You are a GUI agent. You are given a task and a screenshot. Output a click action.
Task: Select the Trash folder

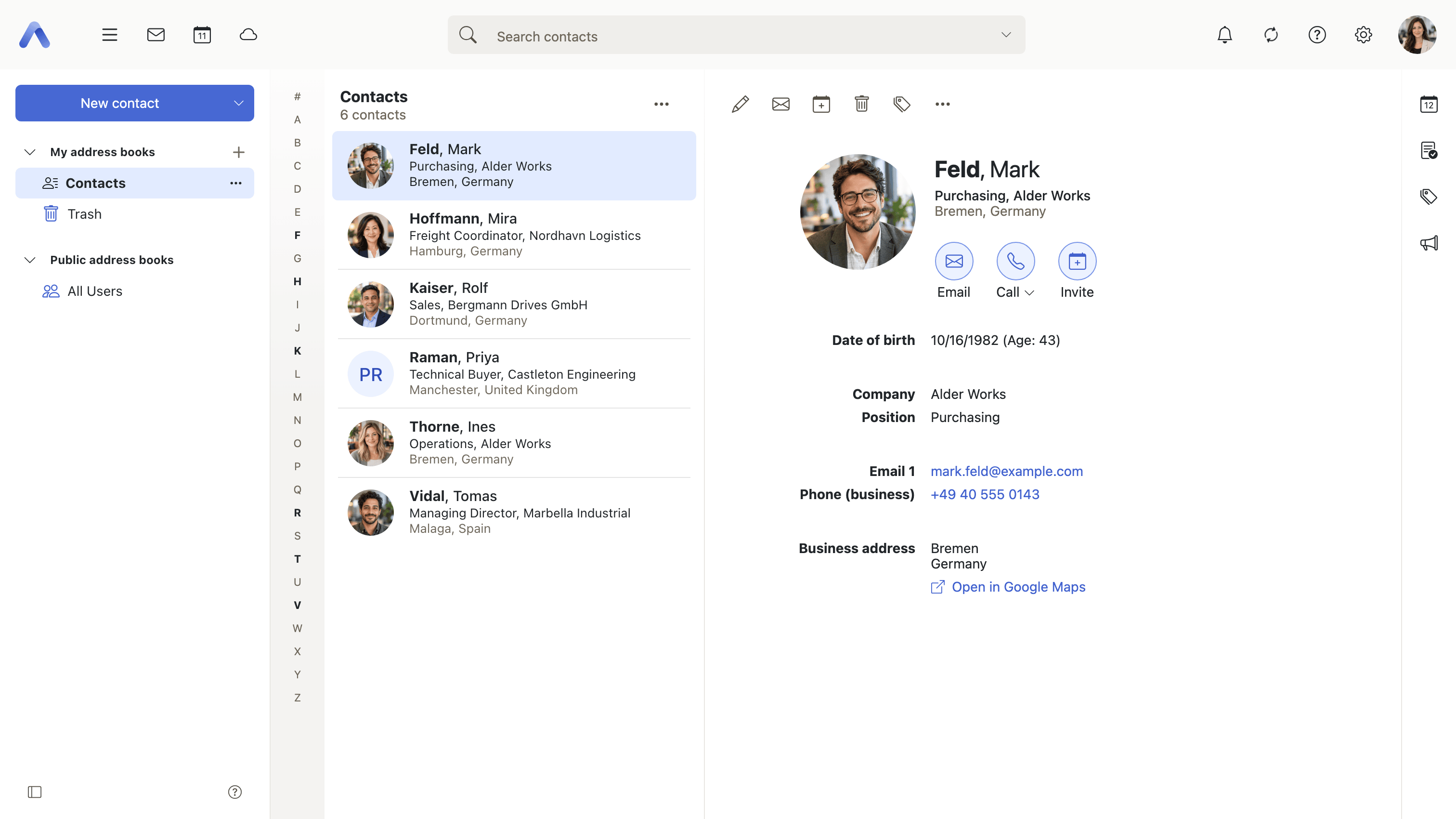click(134, 214)
